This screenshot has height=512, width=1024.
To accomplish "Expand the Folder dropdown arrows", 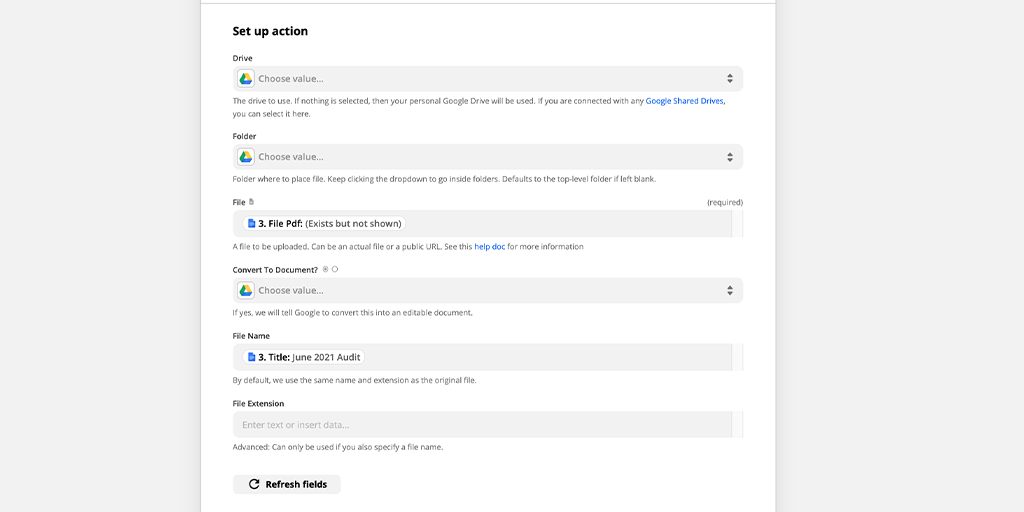I will (x=729, y=157).
